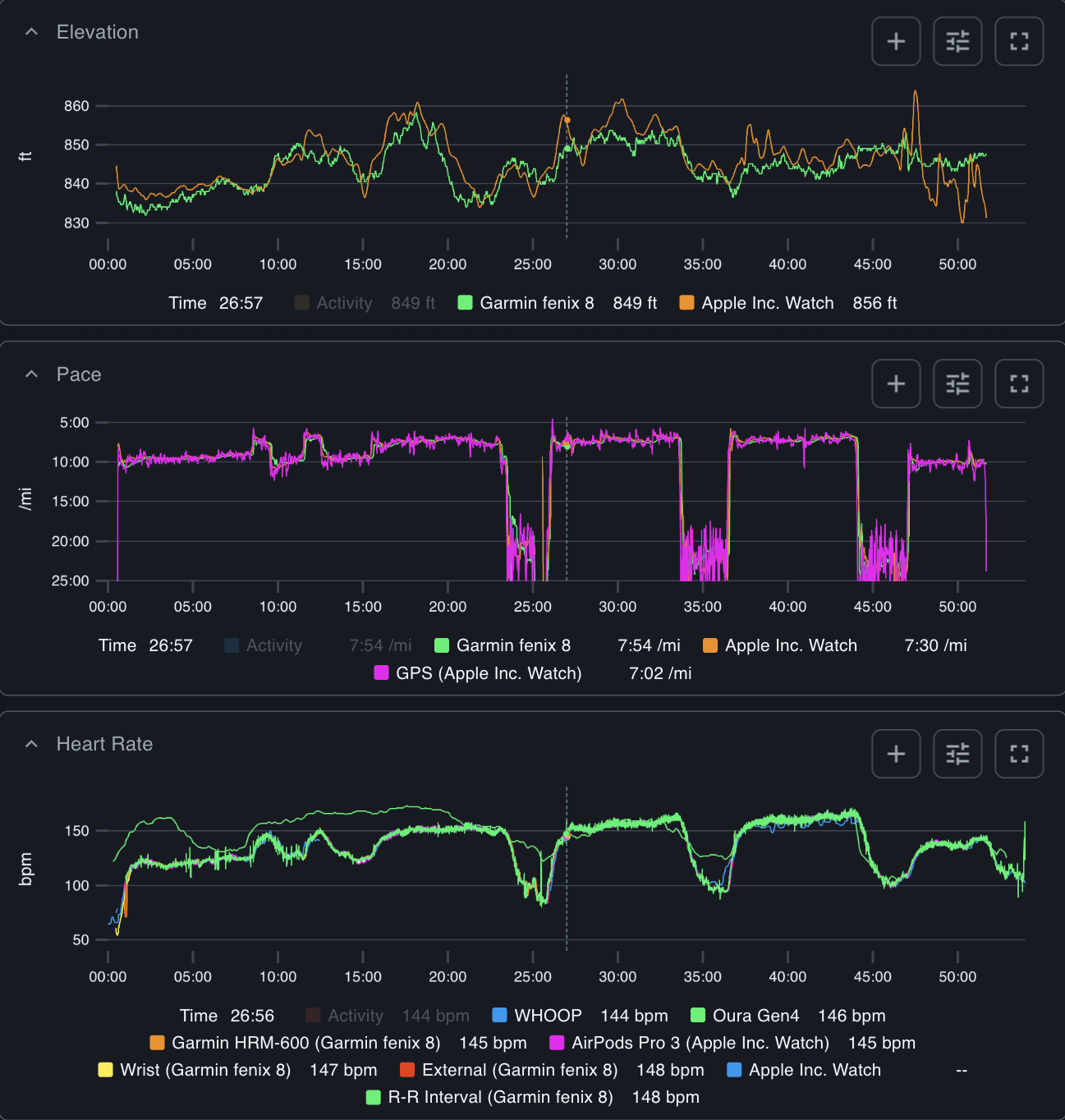Open the Elevation chart settings sliders
Screen dimensions: 1065x1120
(957, 41)
